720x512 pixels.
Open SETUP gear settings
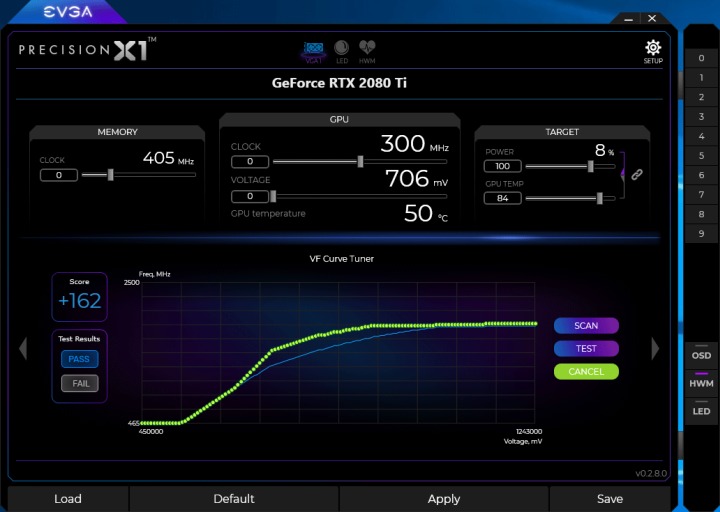[653, 51]
